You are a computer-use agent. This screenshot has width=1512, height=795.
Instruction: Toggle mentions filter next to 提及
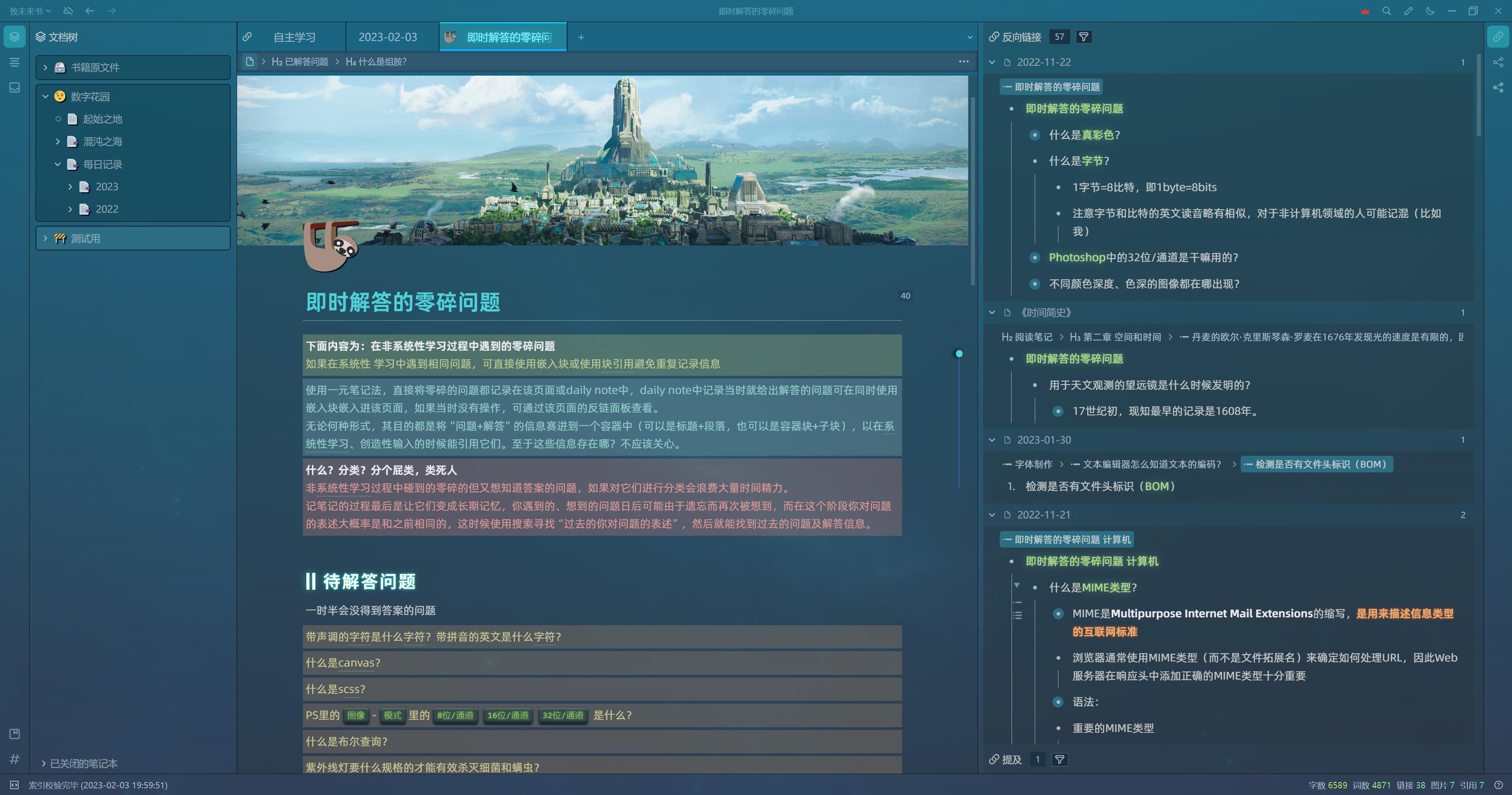click(x=1060, y=759)
